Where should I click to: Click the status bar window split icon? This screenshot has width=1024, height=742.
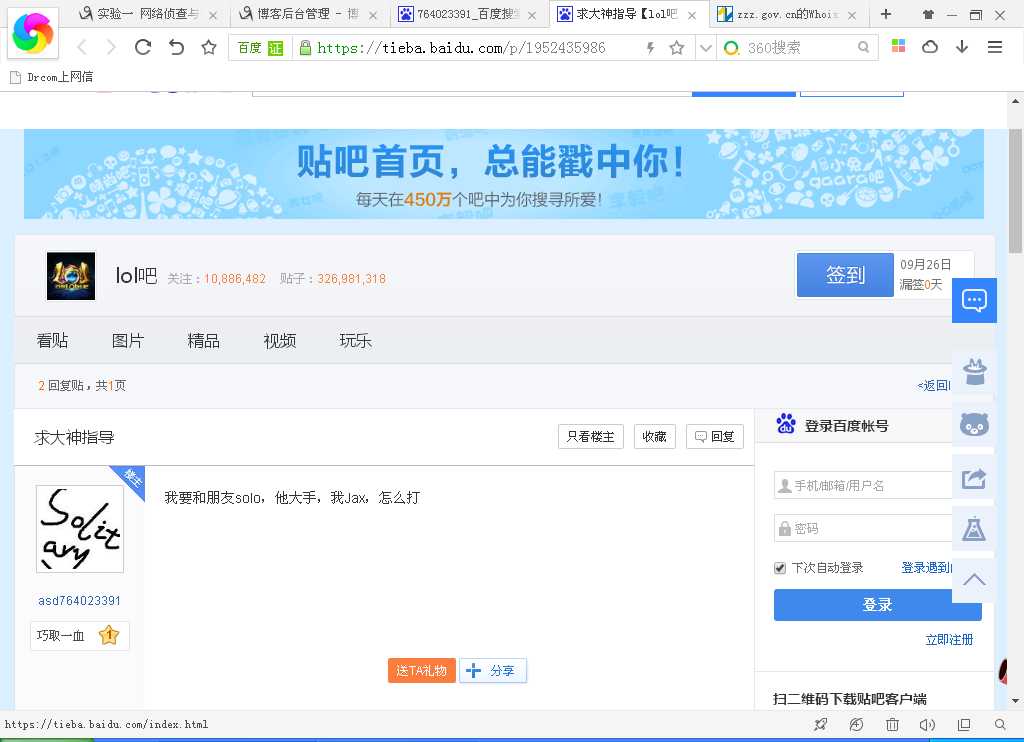964,724
